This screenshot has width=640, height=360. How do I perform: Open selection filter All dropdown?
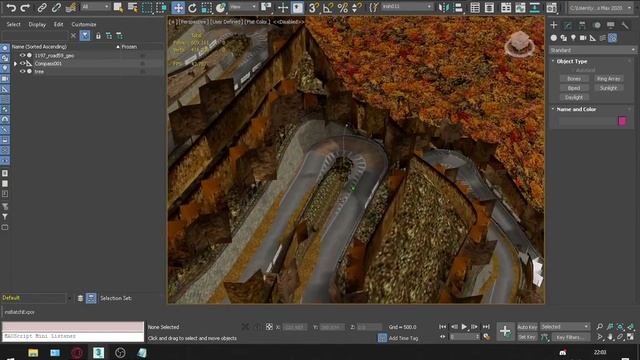point(95,7)
